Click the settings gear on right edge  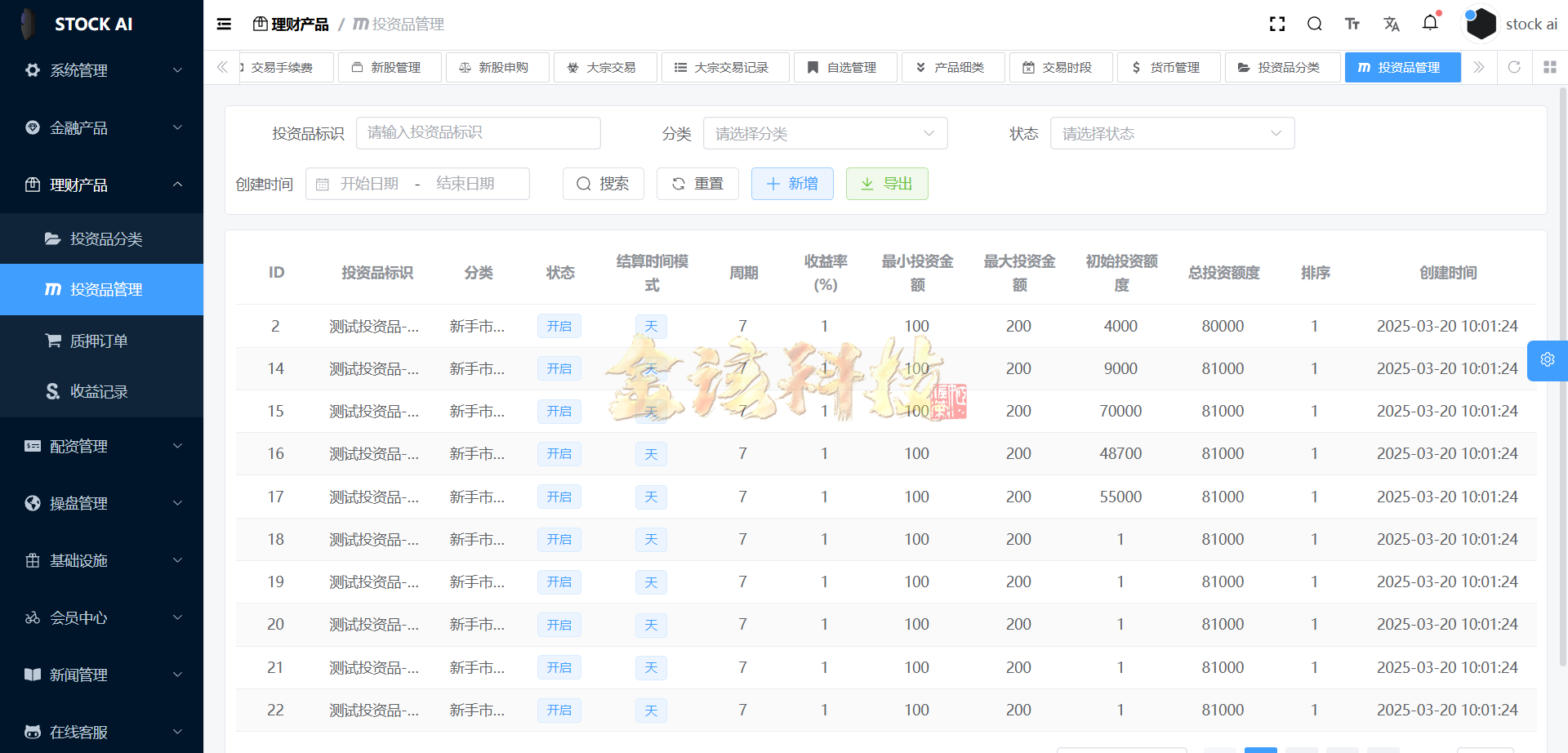point(1548,359)
